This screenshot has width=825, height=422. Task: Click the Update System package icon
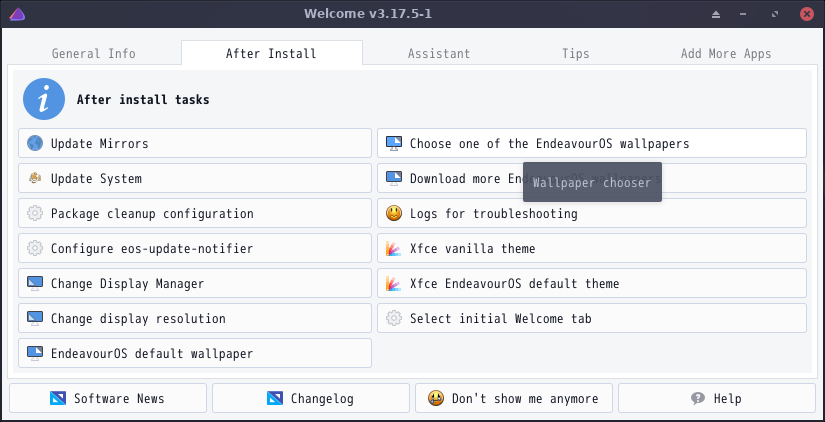(x=35, y=178)
